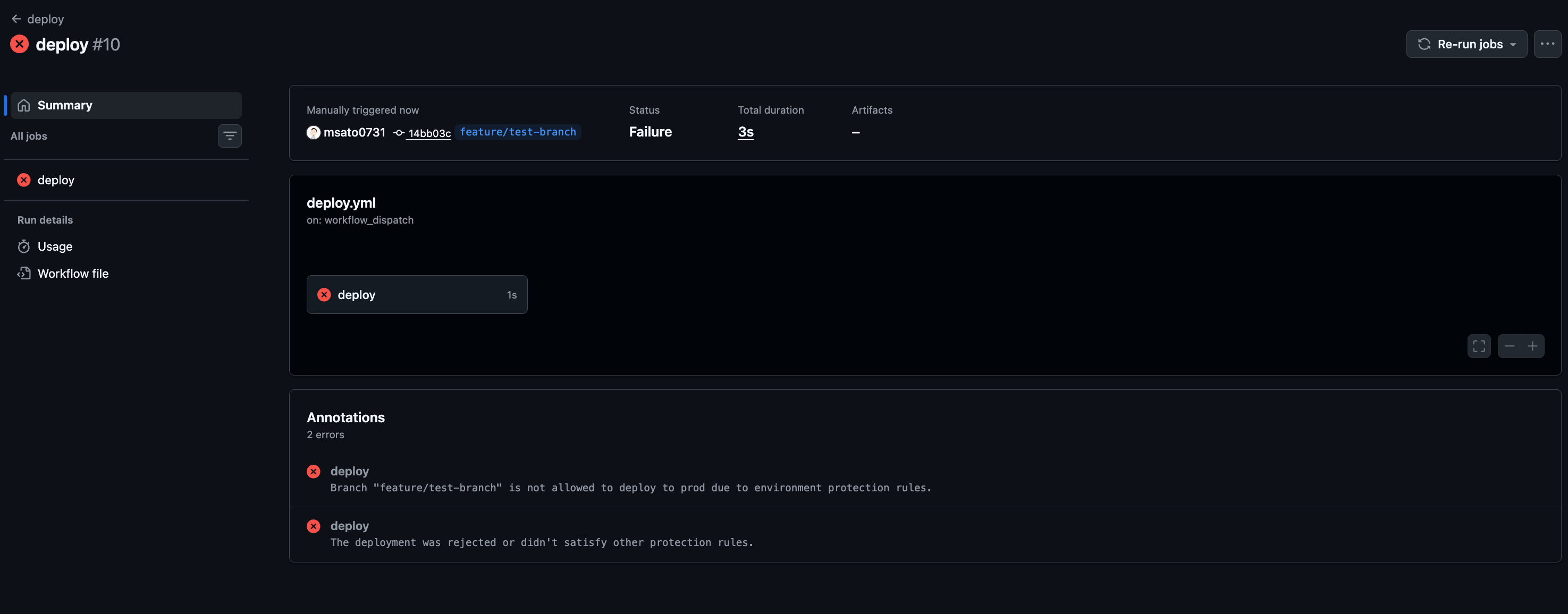The width and height of the screenshot is (1568, 614).
Task: Click the file-code icon beside Workflow file
Action: (24, 273)
